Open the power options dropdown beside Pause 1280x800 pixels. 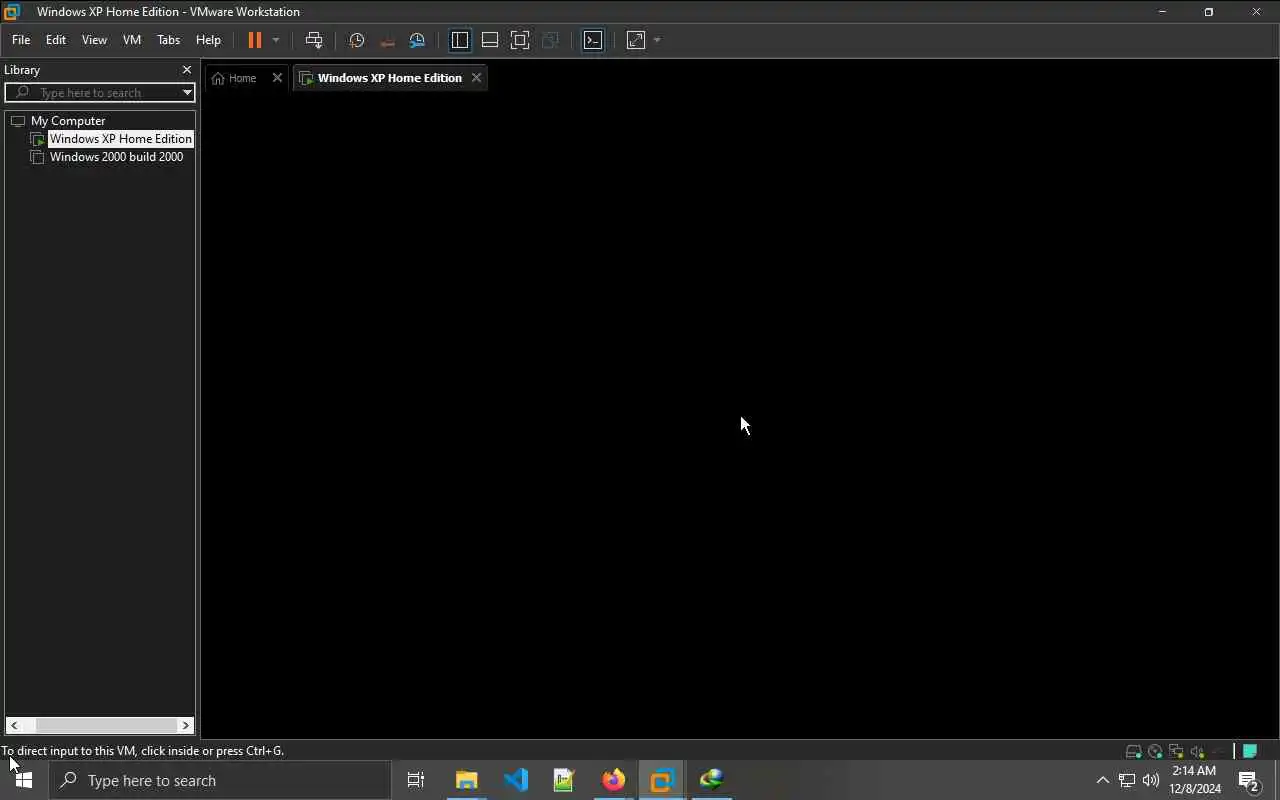(276, 40)
